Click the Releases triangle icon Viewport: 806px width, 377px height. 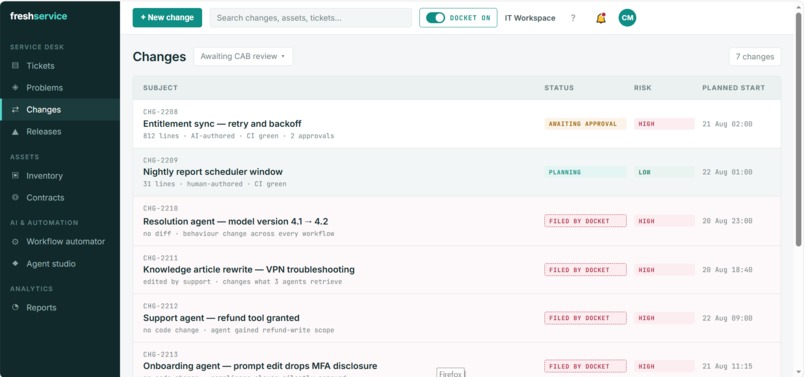pos(15,132)
